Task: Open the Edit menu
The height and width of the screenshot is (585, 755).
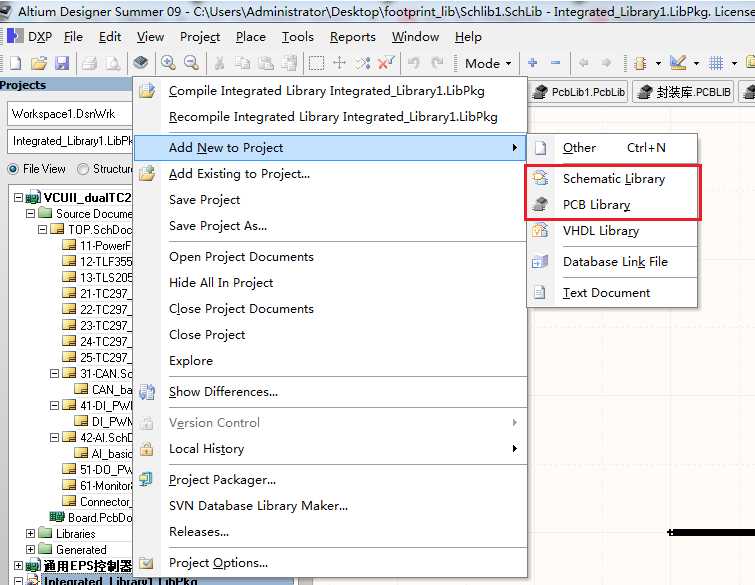Action: click(x=110, y=37)
